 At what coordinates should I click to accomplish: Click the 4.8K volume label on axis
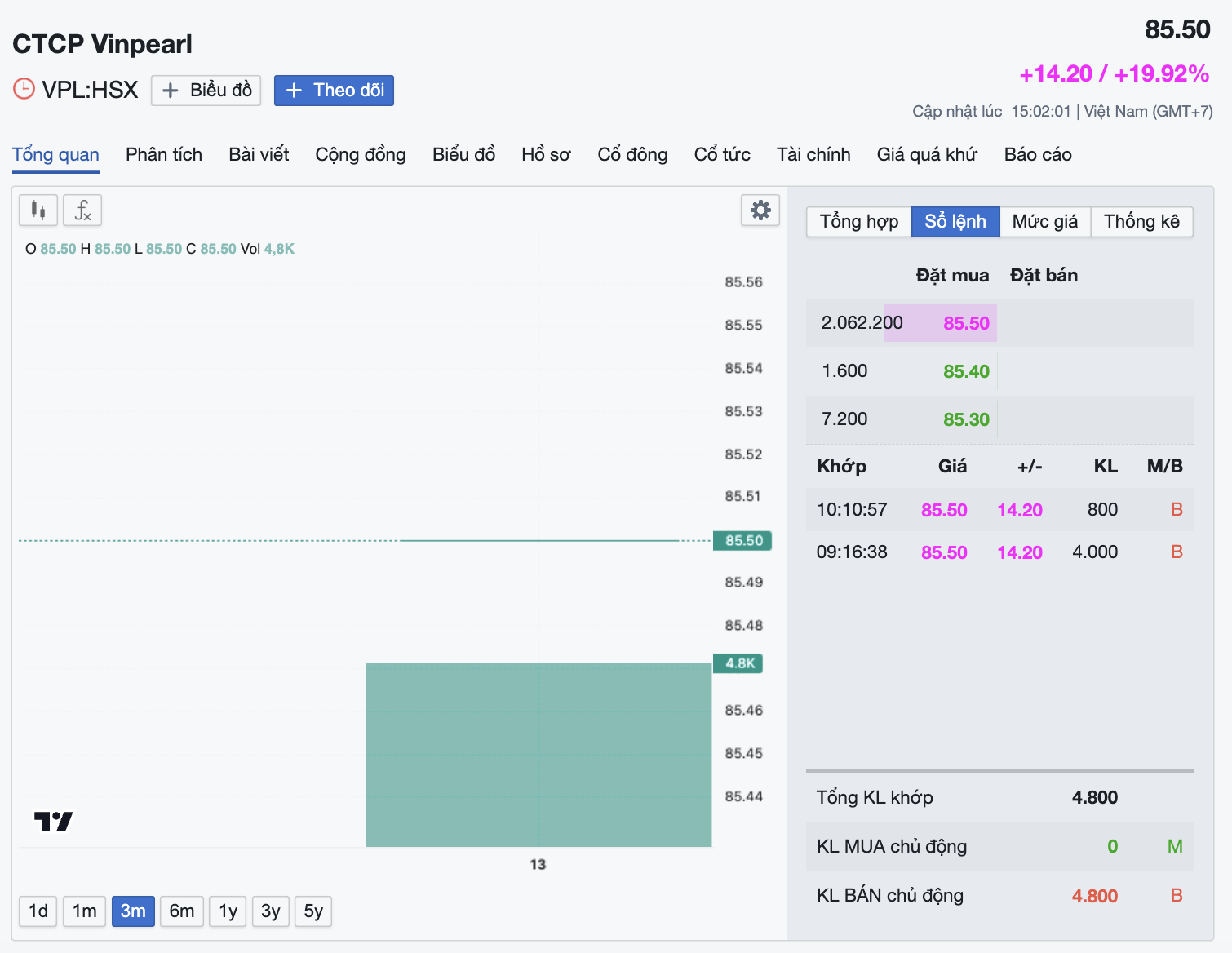(738, 663)
